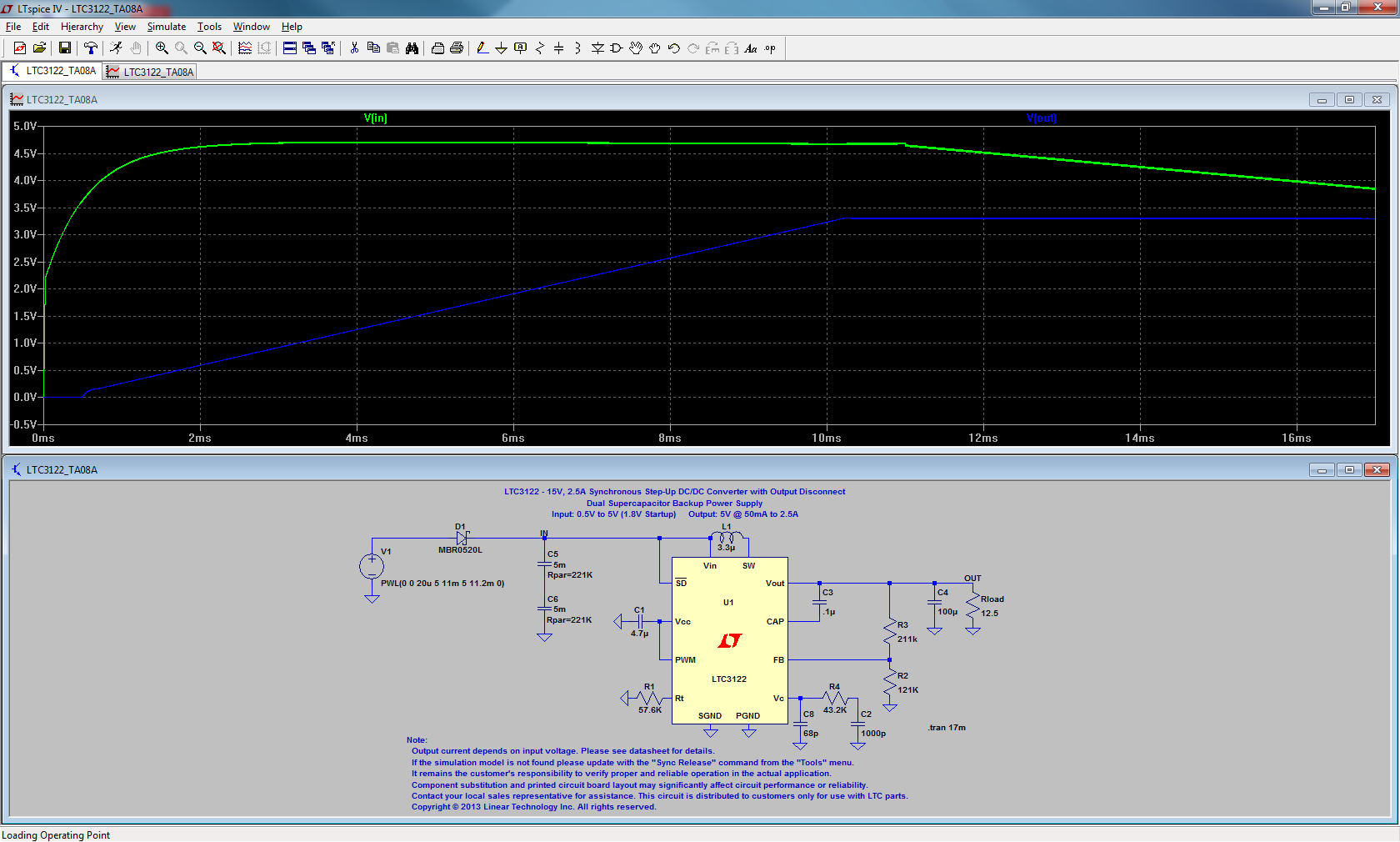
Task: Maximize the waveform plot window
Action: pos(1349,99)
